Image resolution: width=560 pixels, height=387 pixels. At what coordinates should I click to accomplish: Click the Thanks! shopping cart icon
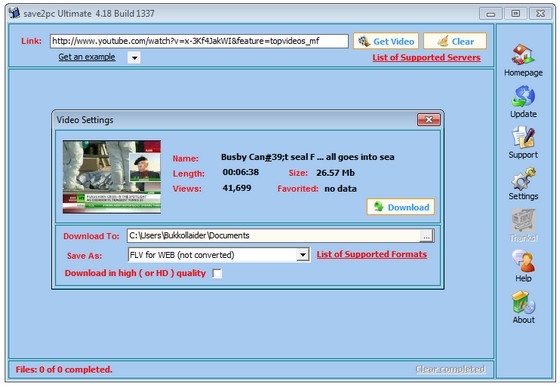[523, 220]
